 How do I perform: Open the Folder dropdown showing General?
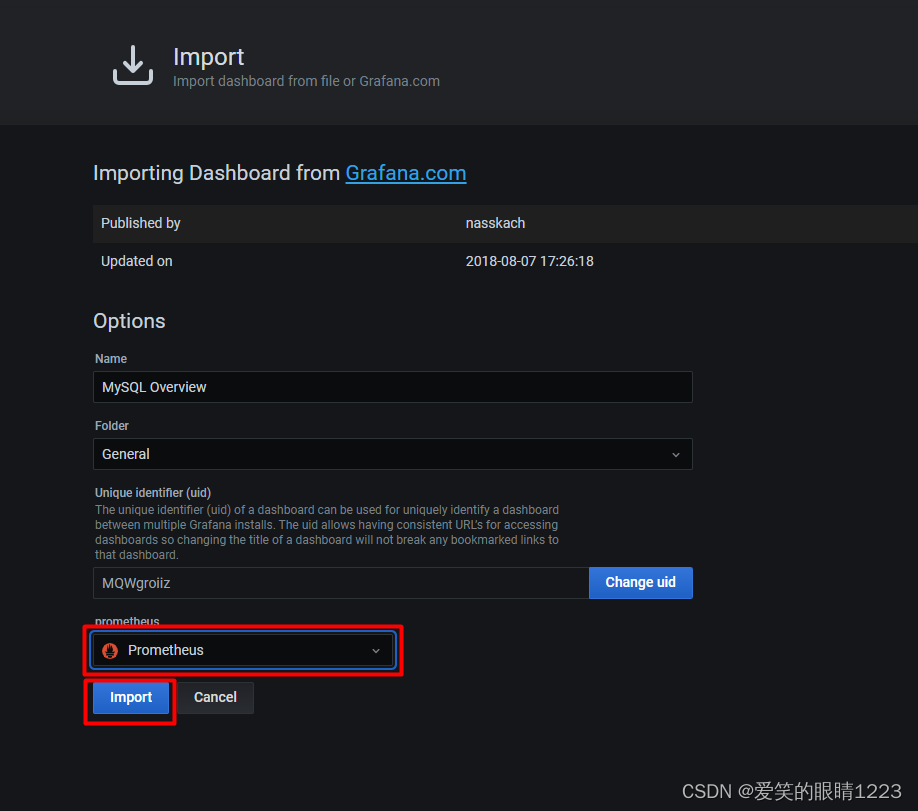pyautogui.click(x=392, y=454)
